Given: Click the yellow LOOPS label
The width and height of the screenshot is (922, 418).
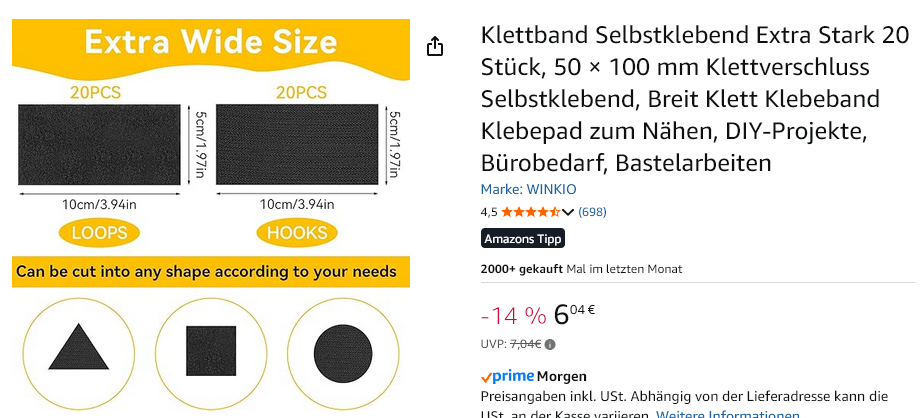Looking at the screenshot, I should [x=99, y=233].
